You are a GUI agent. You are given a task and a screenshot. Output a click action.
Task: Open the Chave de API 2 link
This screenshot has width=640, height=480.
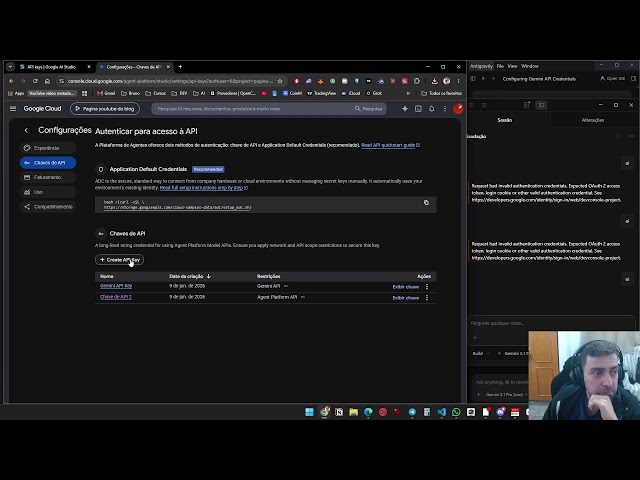tap(116, 297)
